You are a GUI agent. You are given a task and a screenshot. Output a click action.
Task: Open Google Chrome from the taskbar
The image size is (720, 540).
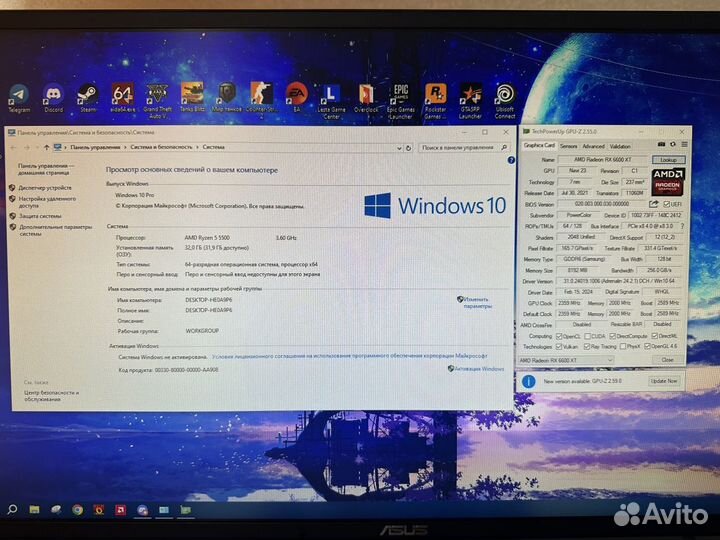point(78,510)
